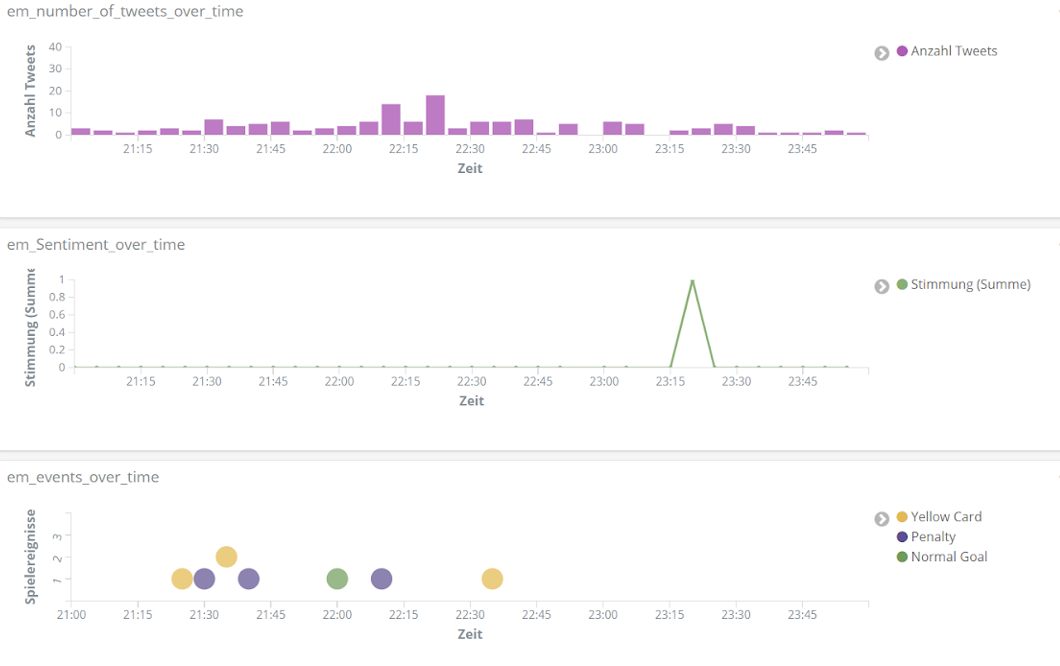Select the Stimmung (Summe) legend label
The width and height of the screenshot is (1060, 666).
970,285
